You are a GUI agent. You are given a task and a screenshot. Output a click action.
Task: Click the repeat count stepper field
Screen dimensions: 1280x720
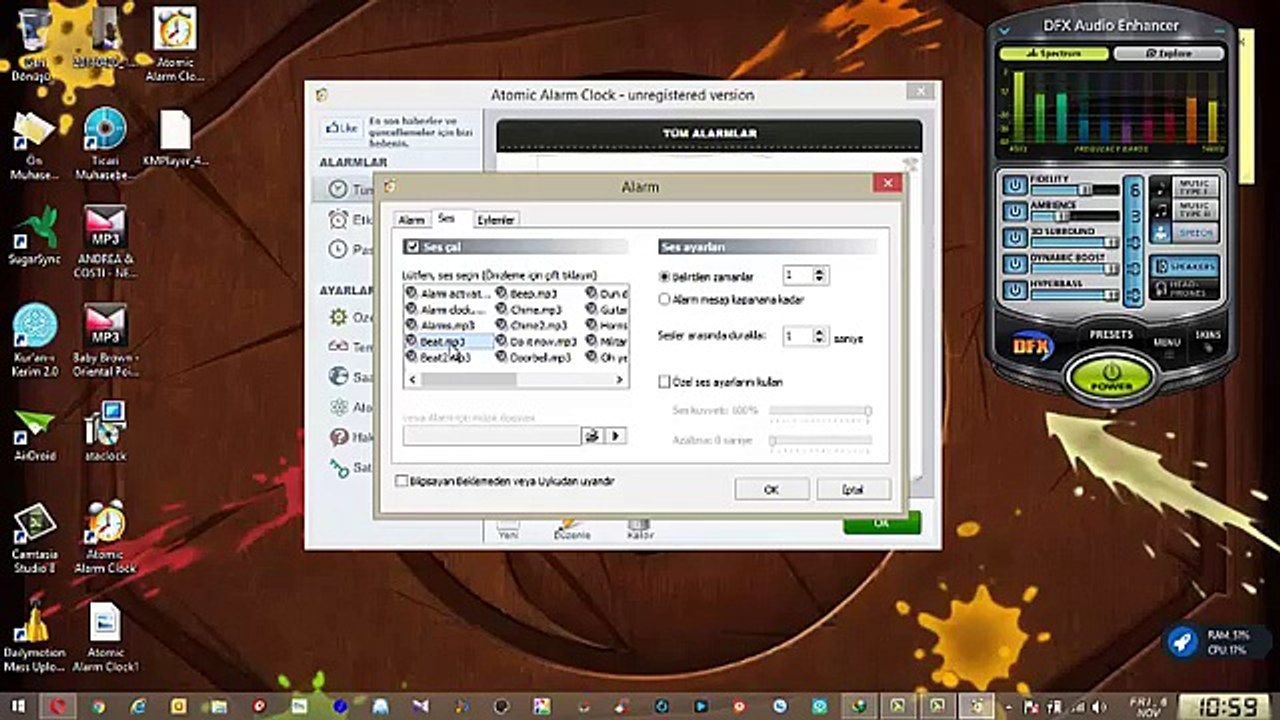click(798, 276)
